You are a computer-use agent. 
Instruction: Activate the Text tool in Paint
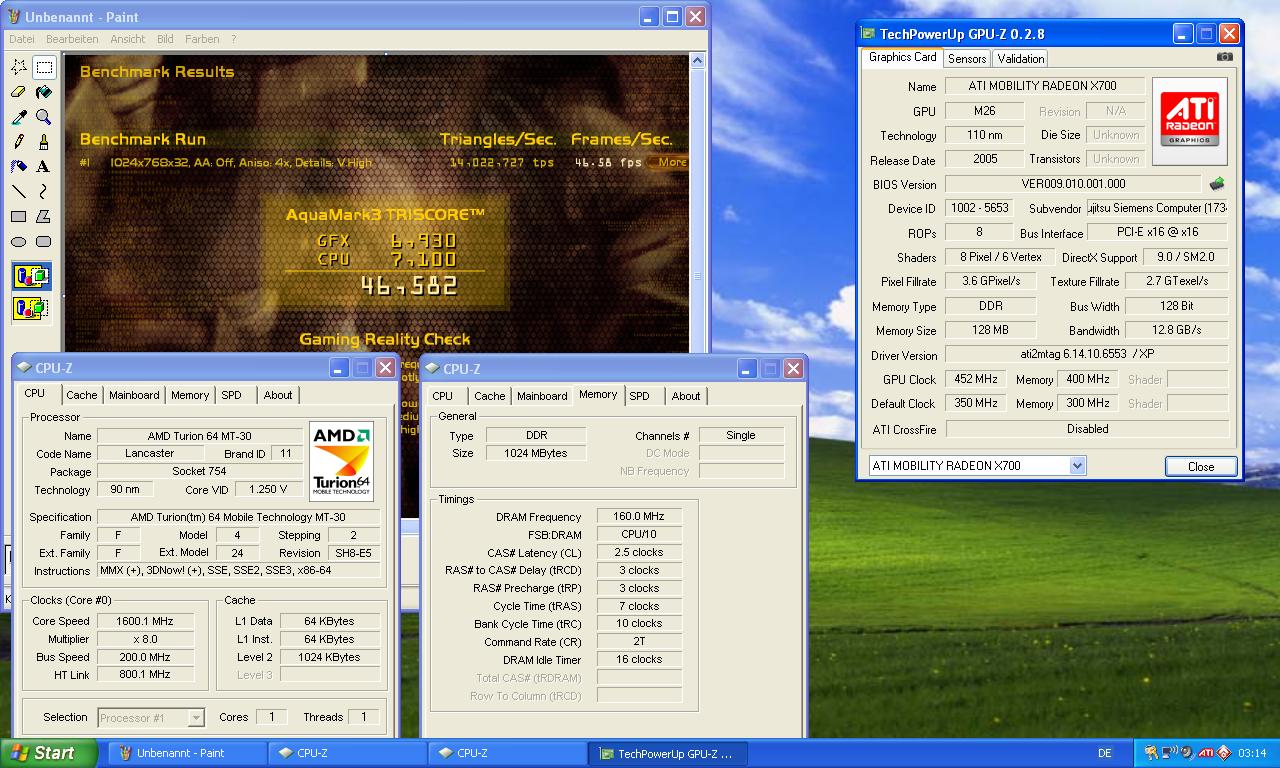click(44, 167)
